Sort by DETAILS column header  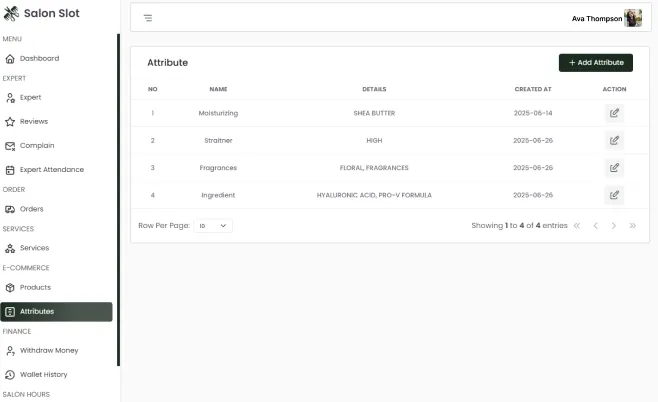tap(374, 89)
